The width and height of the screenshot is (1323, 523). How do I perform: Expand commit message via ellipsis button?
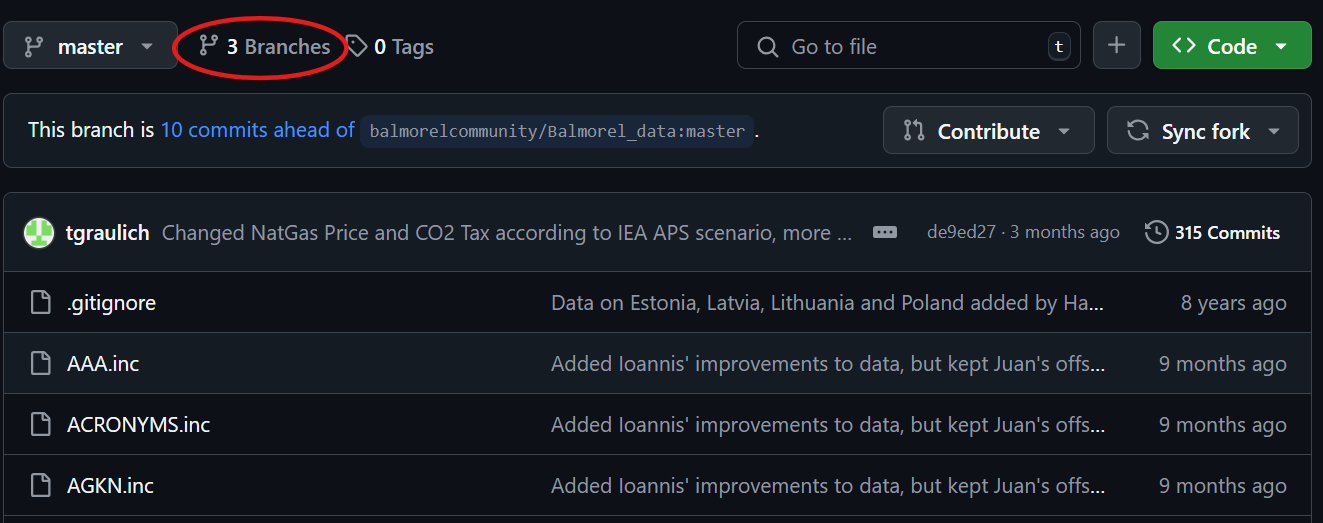point(885,232)
